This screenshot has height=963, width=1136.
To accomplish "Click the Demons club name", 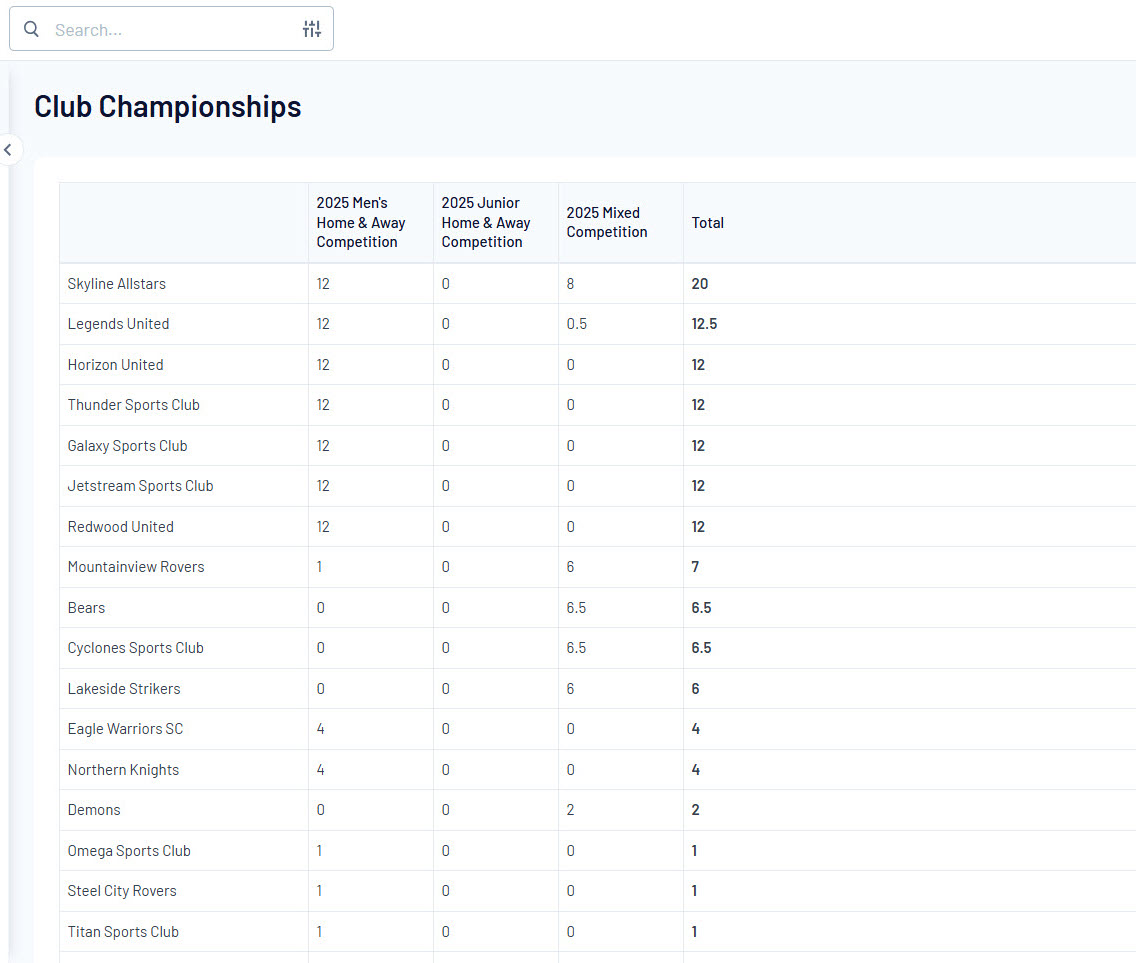I will (x=94, y=810).
